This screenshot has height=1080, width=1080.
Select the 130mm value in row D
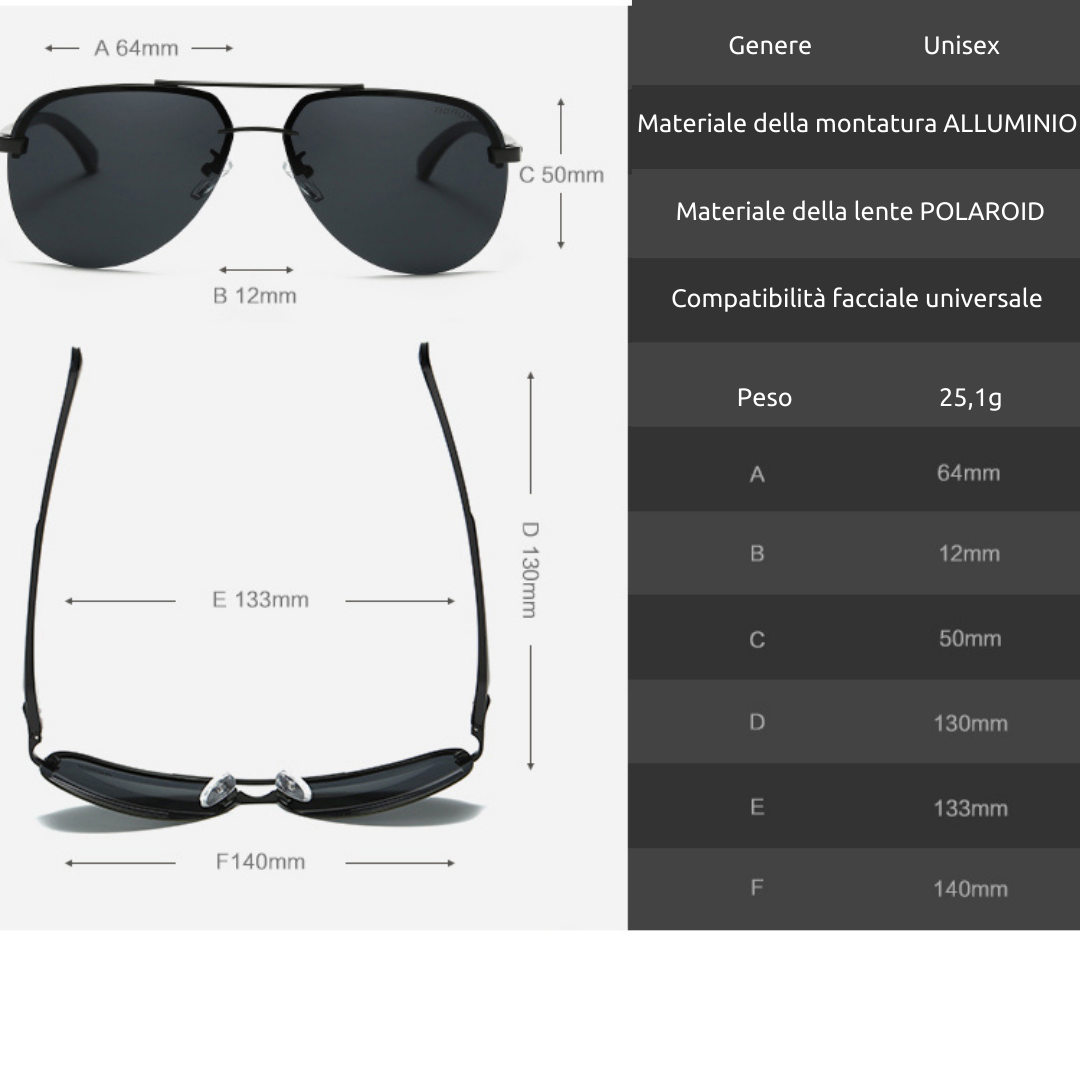coord(970,723)
